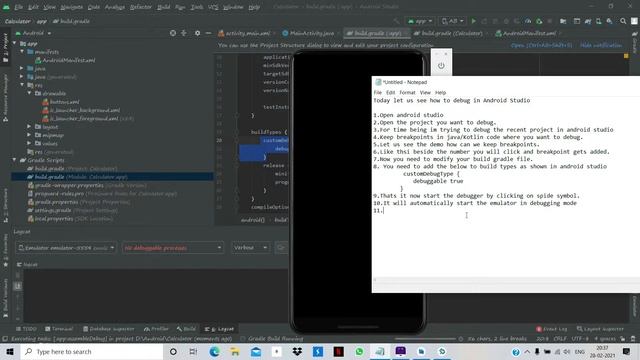640x360 pixels.
Task: Click the green Attach Debugger icon in toolbar
Action: pyautogui.click(x=539, y=21)
